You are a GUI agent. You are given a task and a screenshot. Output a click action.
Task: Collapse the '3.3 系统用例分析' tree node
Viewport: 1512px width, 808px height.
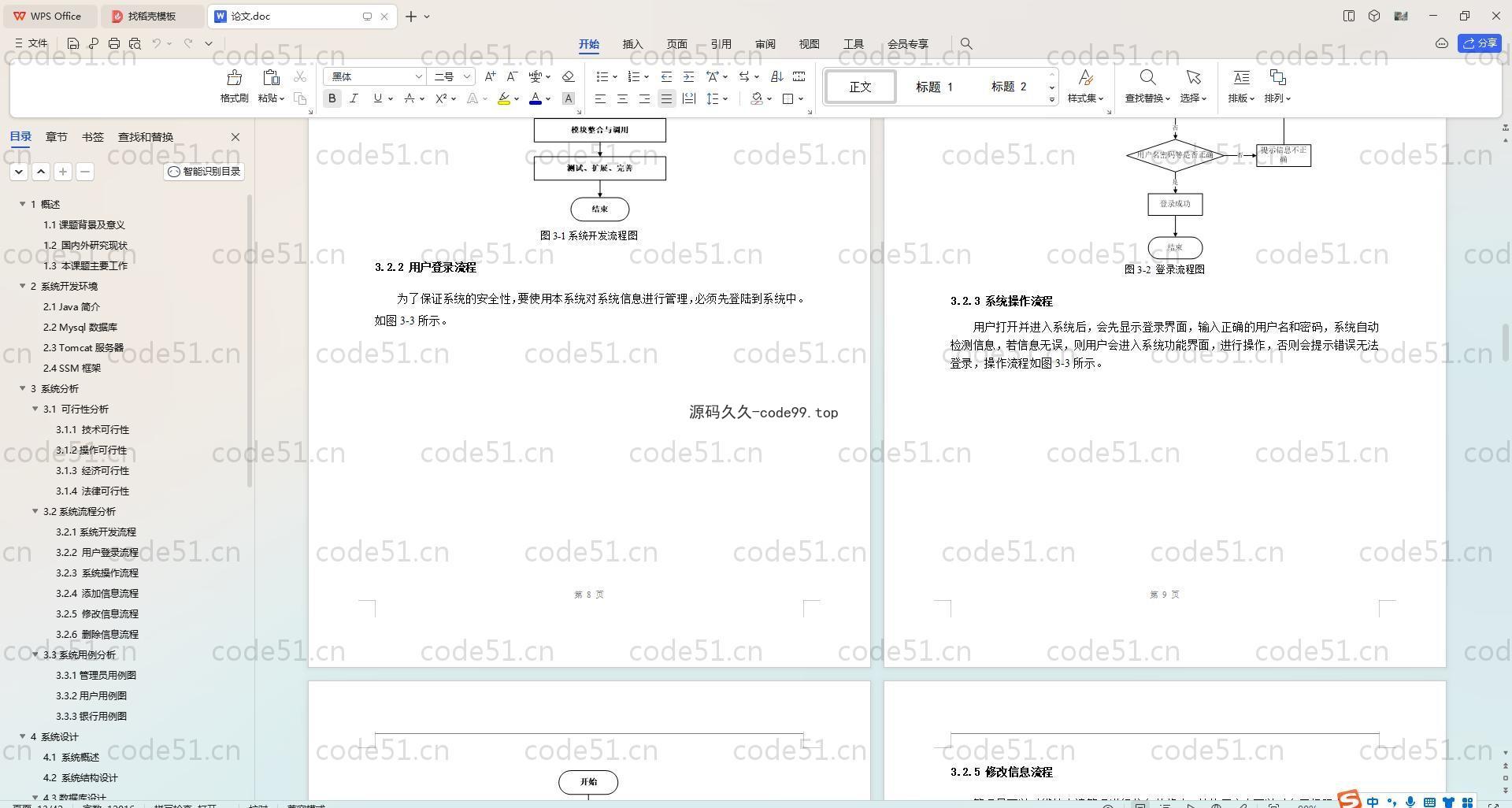[35, 654]
